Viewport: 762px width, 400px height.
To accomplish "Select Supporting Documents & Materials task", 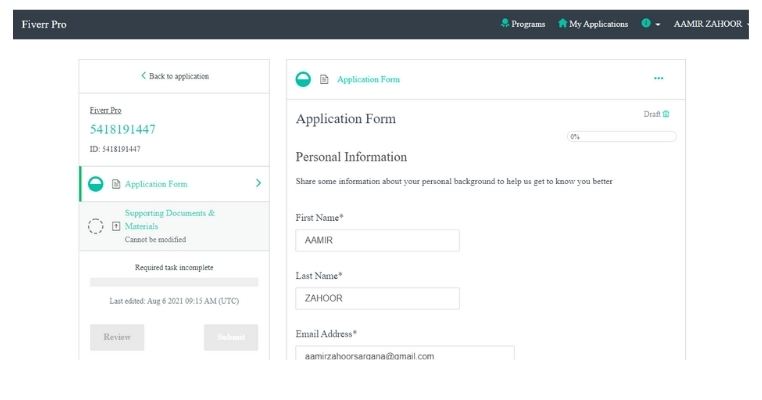I will (x=174, y=226).
